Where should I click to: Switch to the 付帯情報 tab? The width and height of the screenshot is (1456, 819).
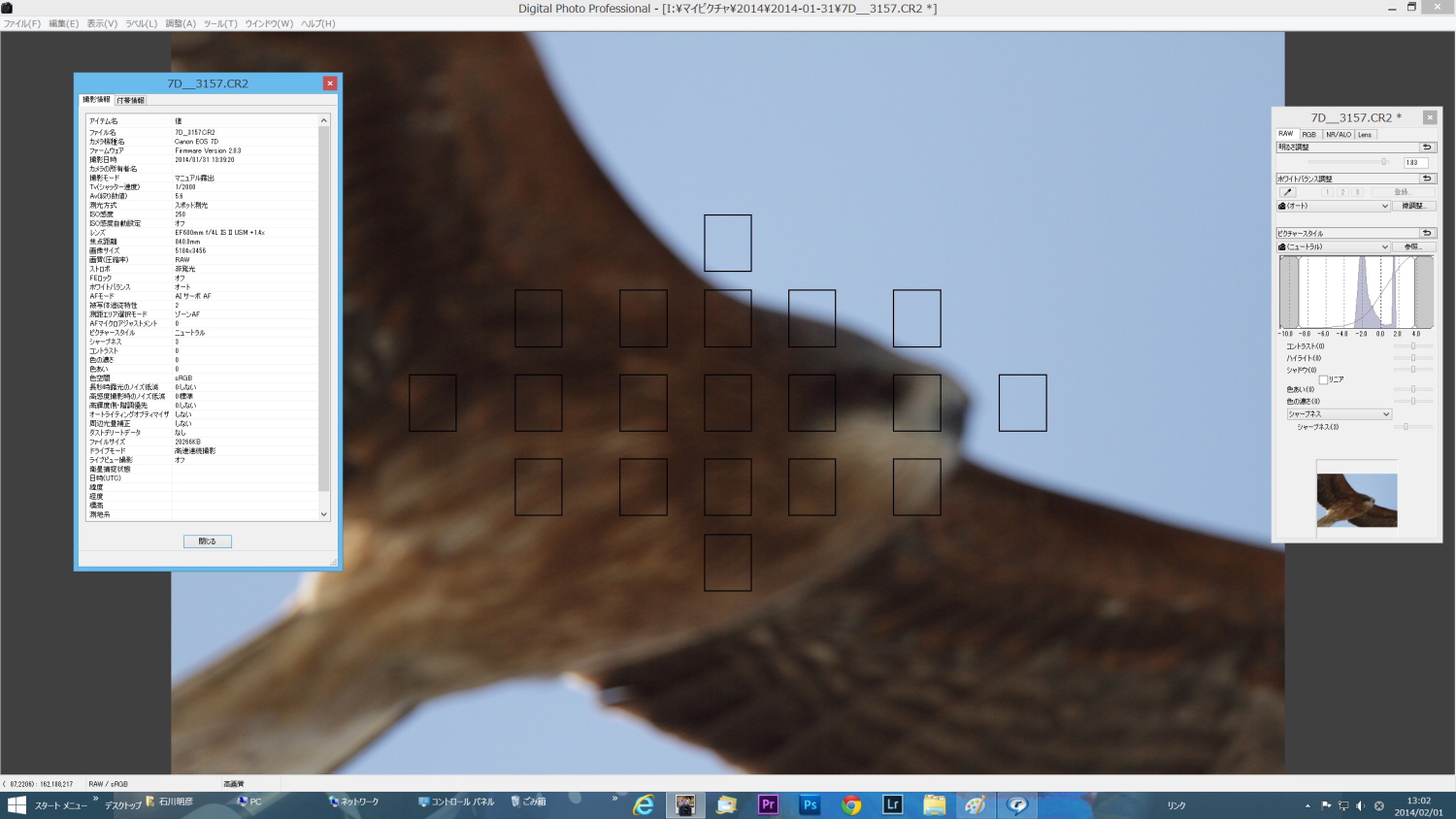click(130, 100)
